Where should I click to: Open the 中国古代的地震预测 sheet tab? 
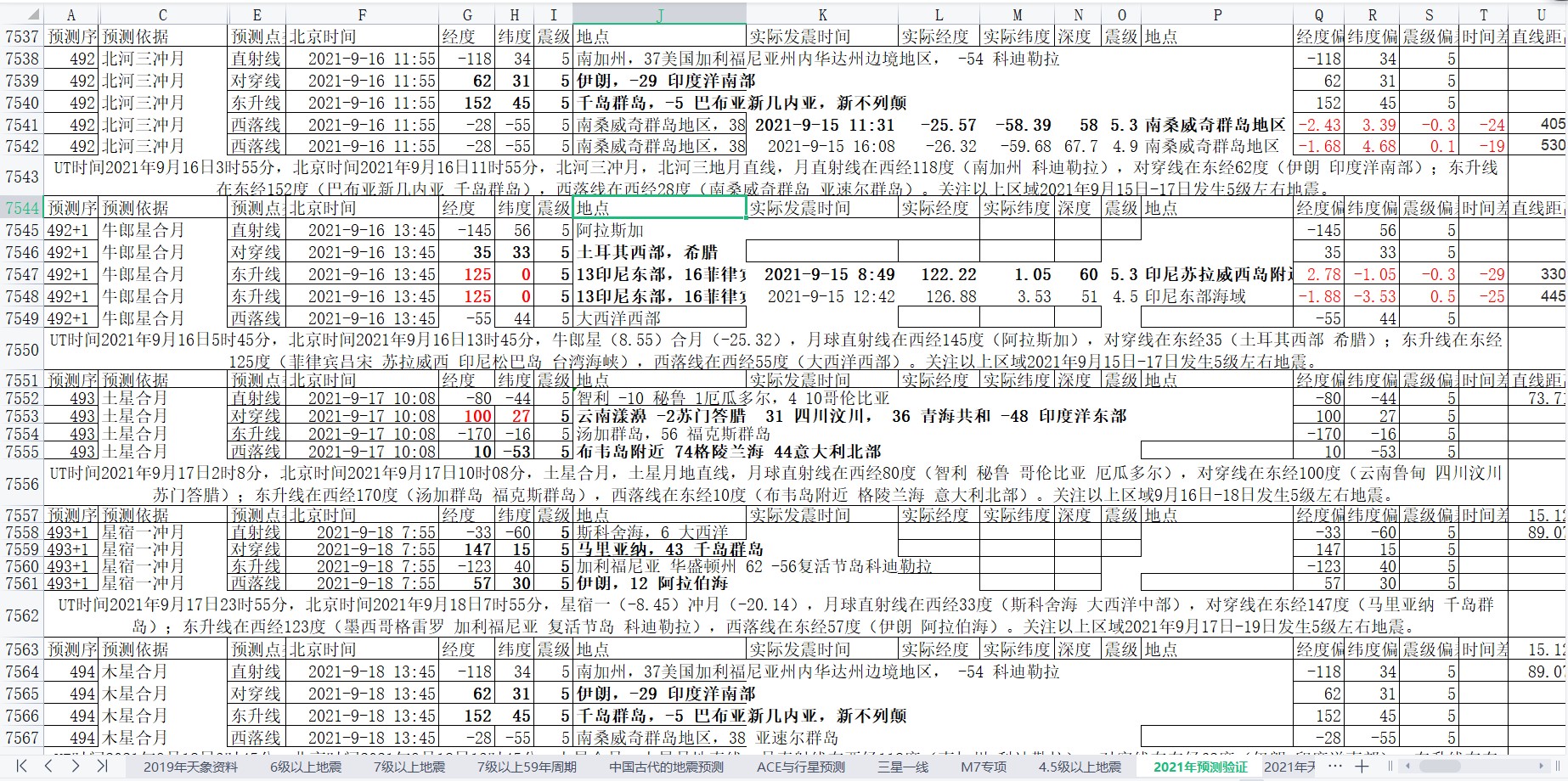(x=667, y=767)
